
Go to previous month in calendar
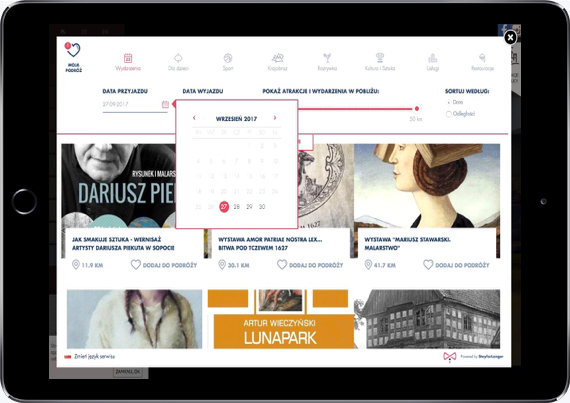[x=194, y=118]
